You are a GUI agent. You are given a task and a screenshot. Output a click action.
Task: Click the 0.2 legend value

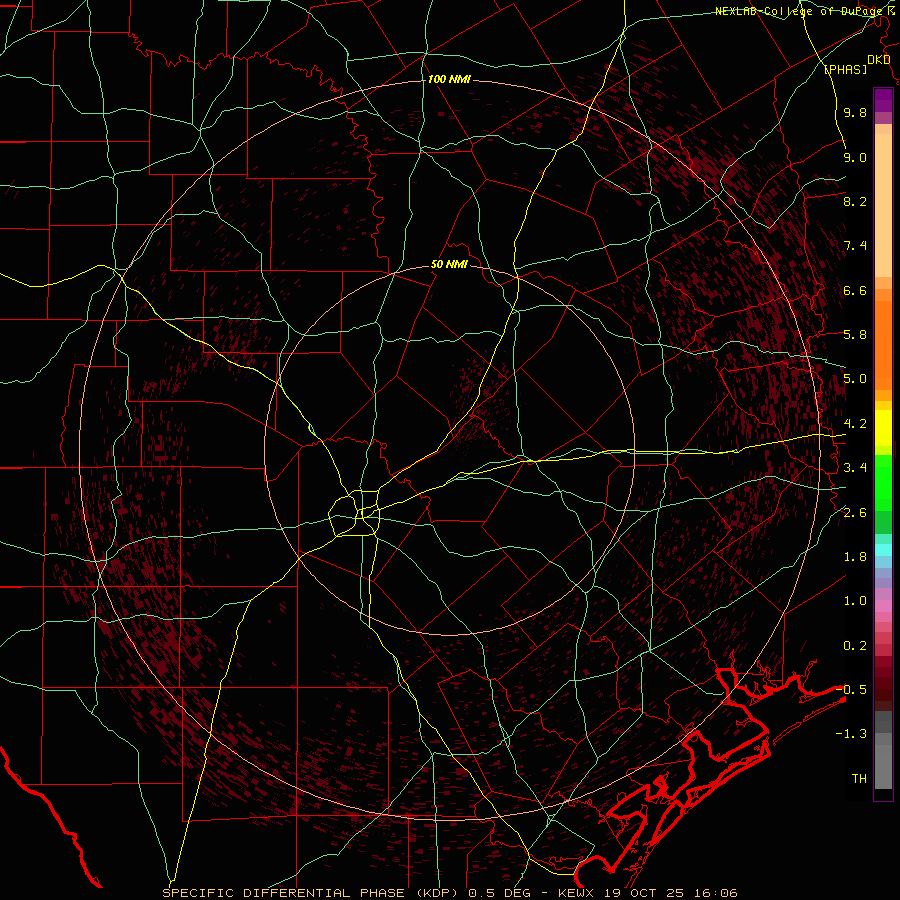click(855, 645)
